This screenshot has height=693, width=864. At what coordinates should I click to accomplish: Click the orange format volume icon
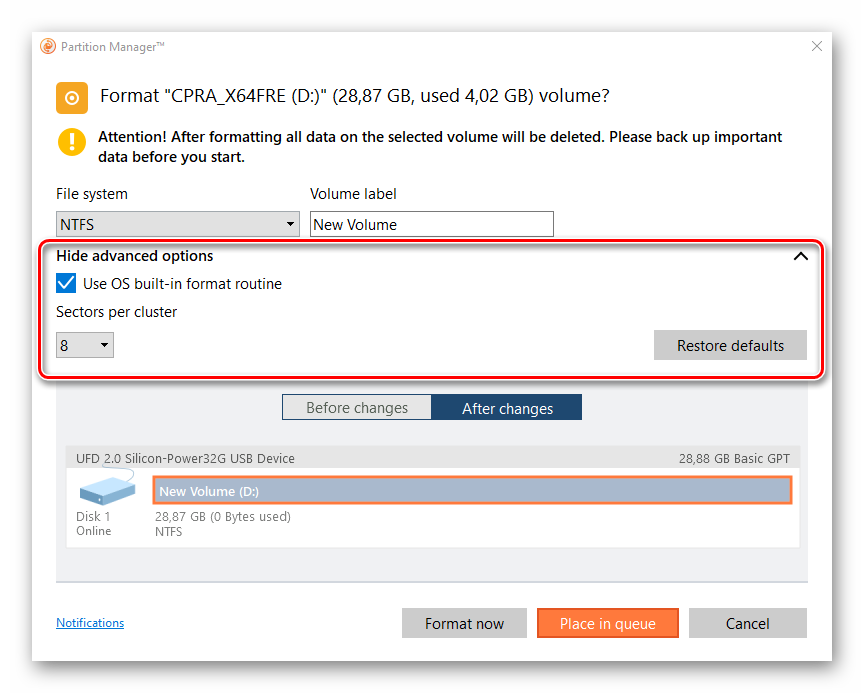click(71, 97)
